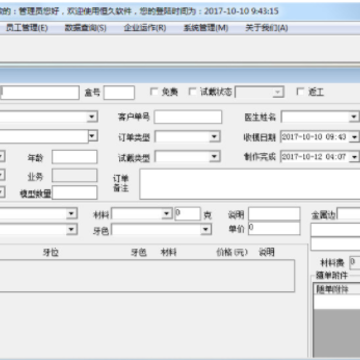The image size is (360, 360).
Task: Select the 材料 column header in the table
Action: tap(169, 252)
